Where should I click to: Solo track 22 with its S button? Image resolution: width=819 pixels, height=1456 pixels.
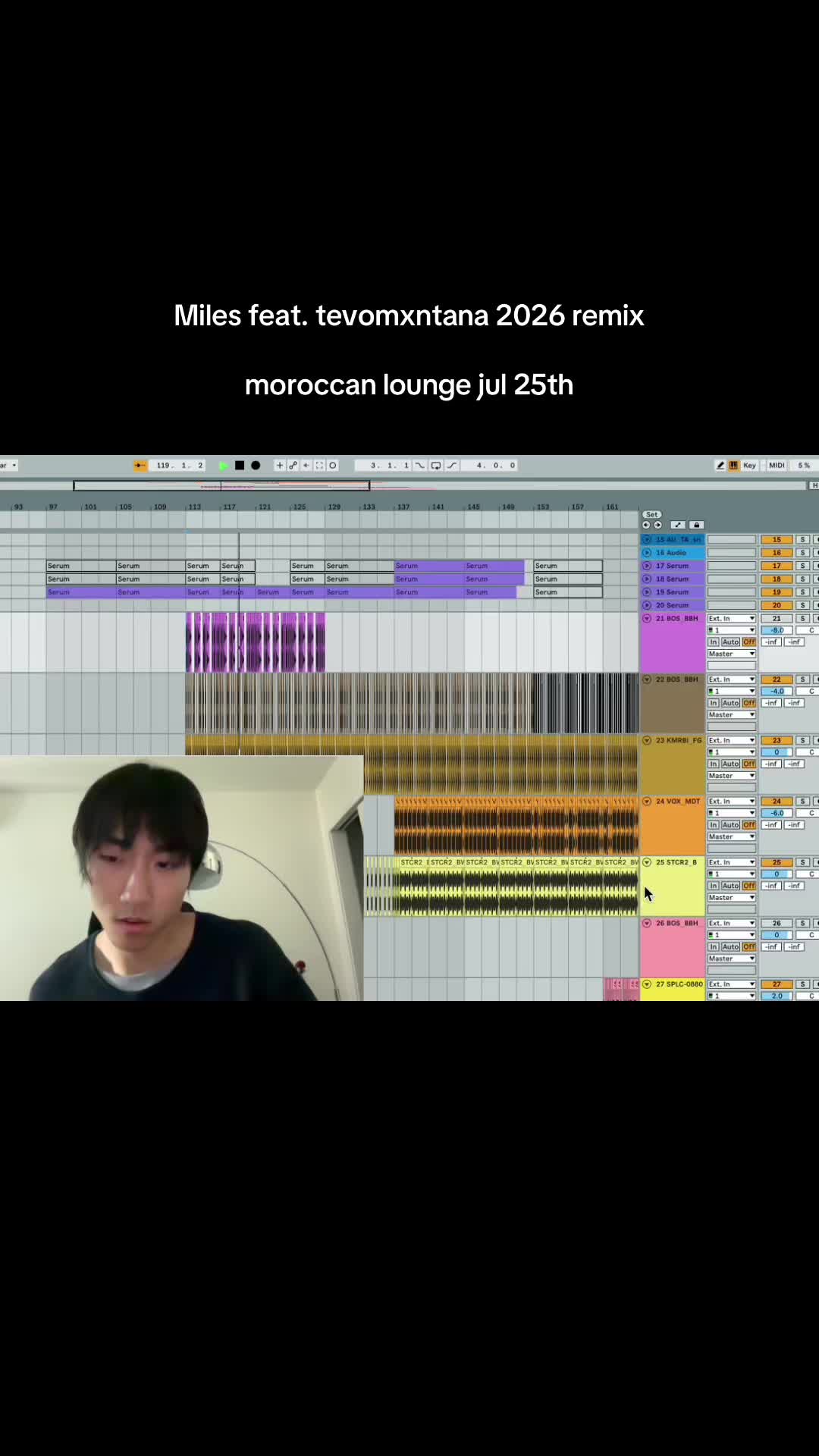tap(802, 679)
